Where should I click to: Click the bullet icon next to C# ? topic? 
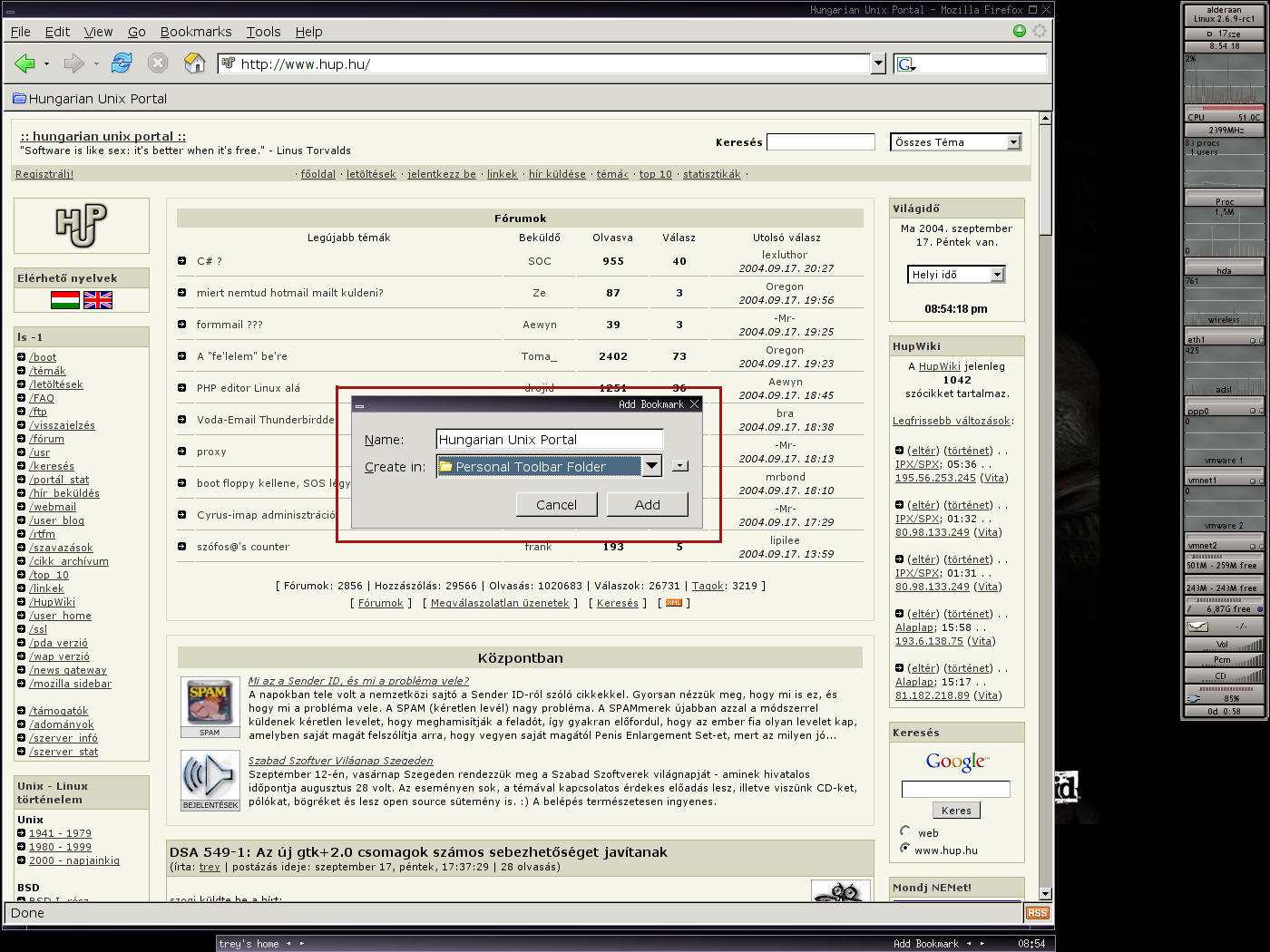coord(182,261)
